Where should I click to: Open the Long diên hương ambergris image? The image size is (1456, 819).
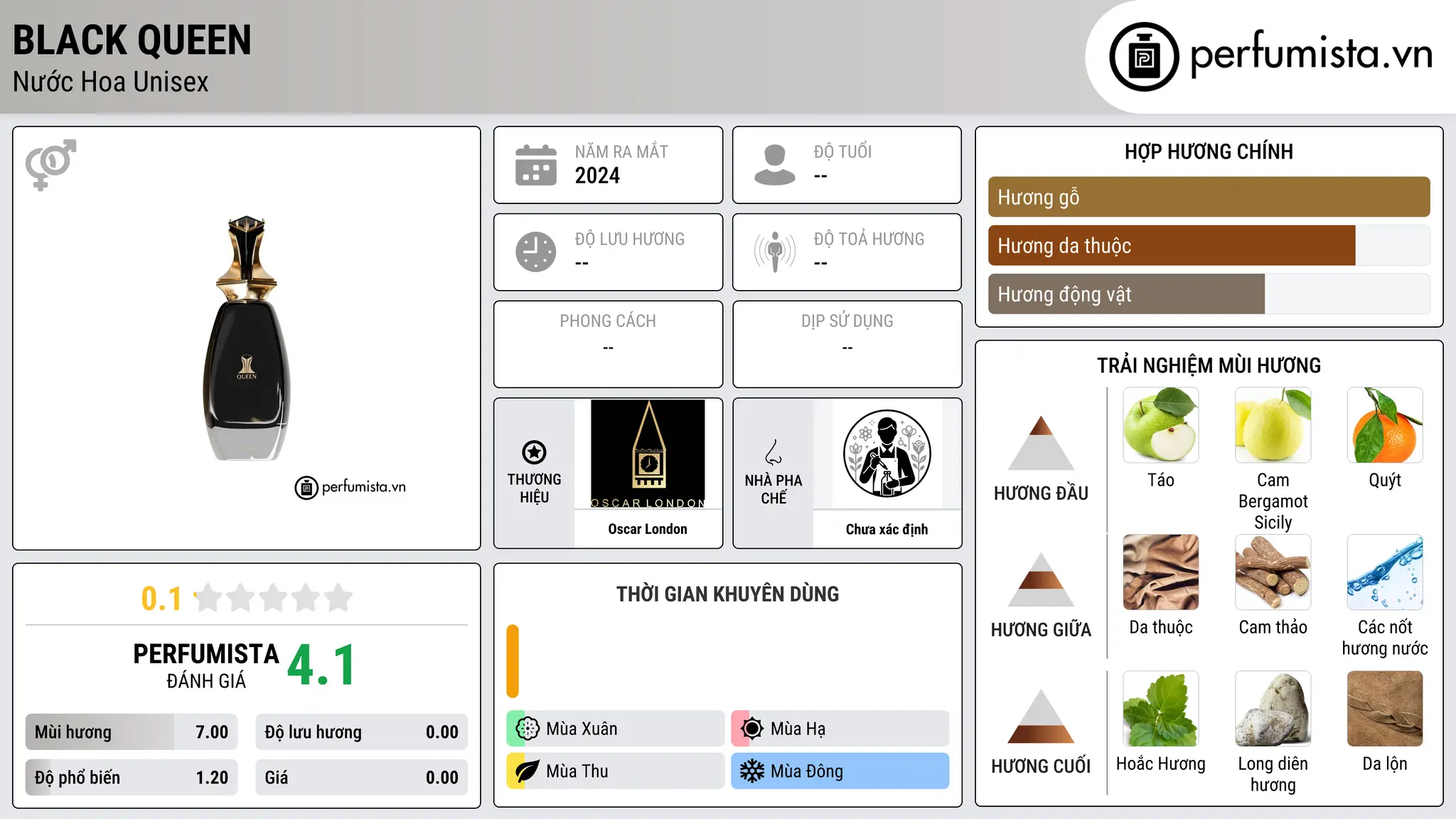click(1273, 709)
